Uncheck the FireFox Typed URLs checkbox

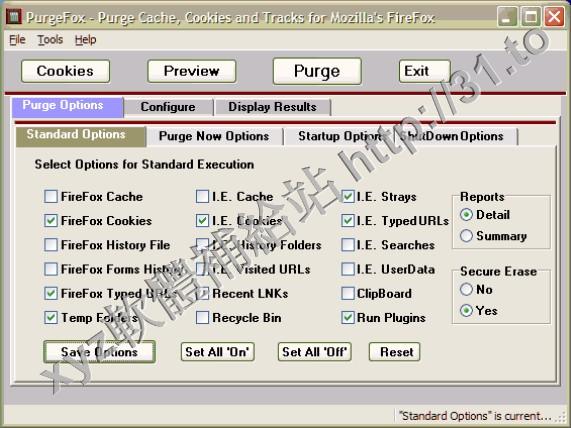point(51,294)
